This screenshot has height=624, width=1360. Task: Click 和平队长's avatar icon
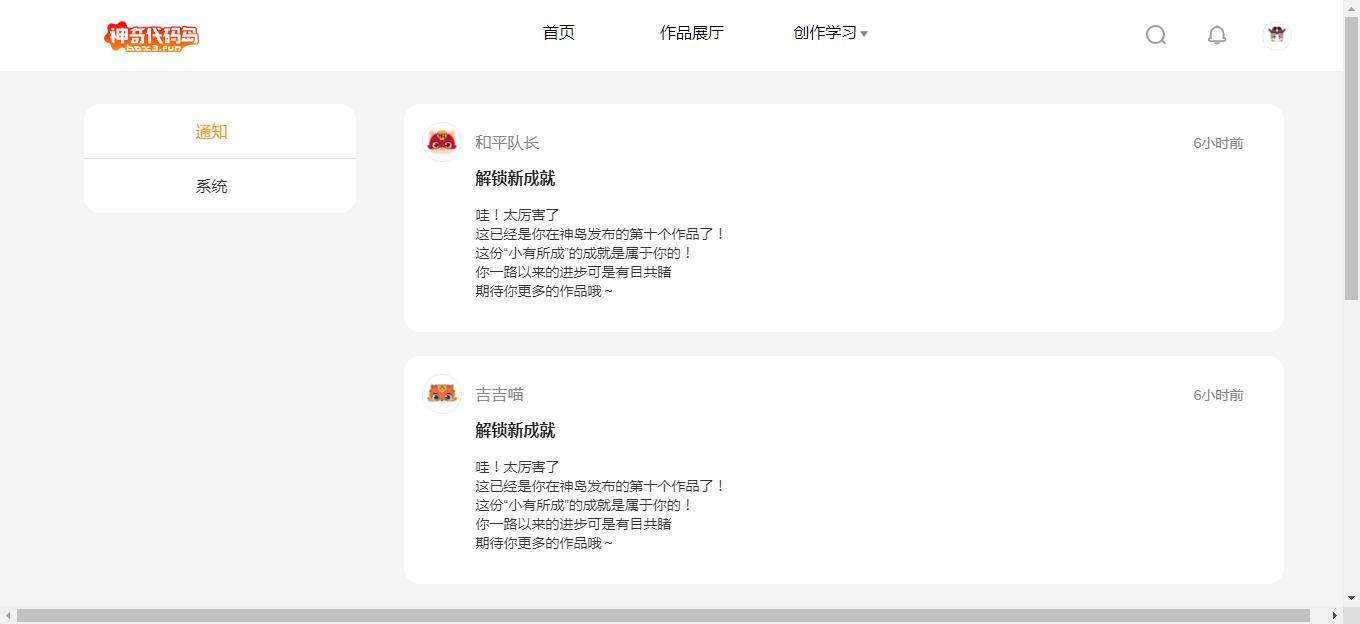[443, 142]
